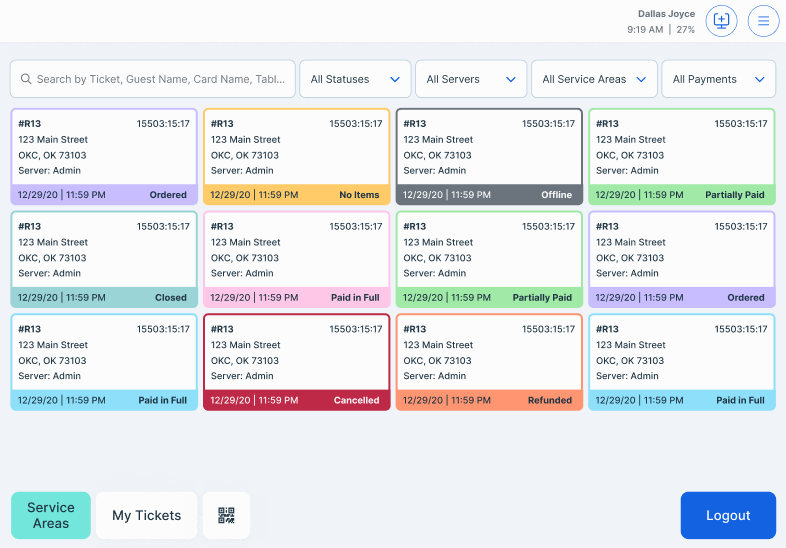Open the Cancelled ticket card
The width and height of the screenshot is (786, 548).
pos(296,362)
